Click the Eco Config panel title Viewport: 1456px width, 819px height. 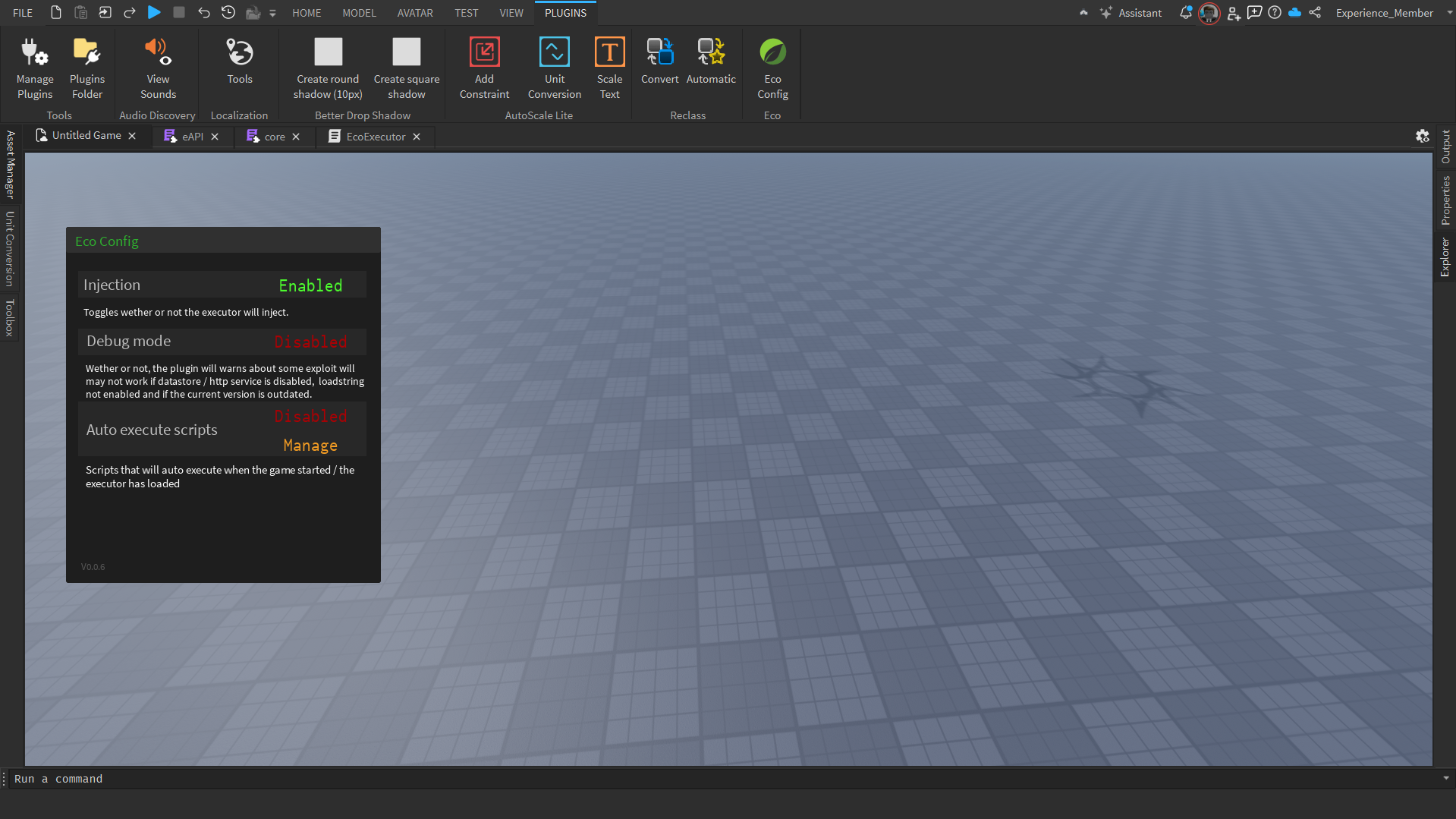click(x=107, y=241)
